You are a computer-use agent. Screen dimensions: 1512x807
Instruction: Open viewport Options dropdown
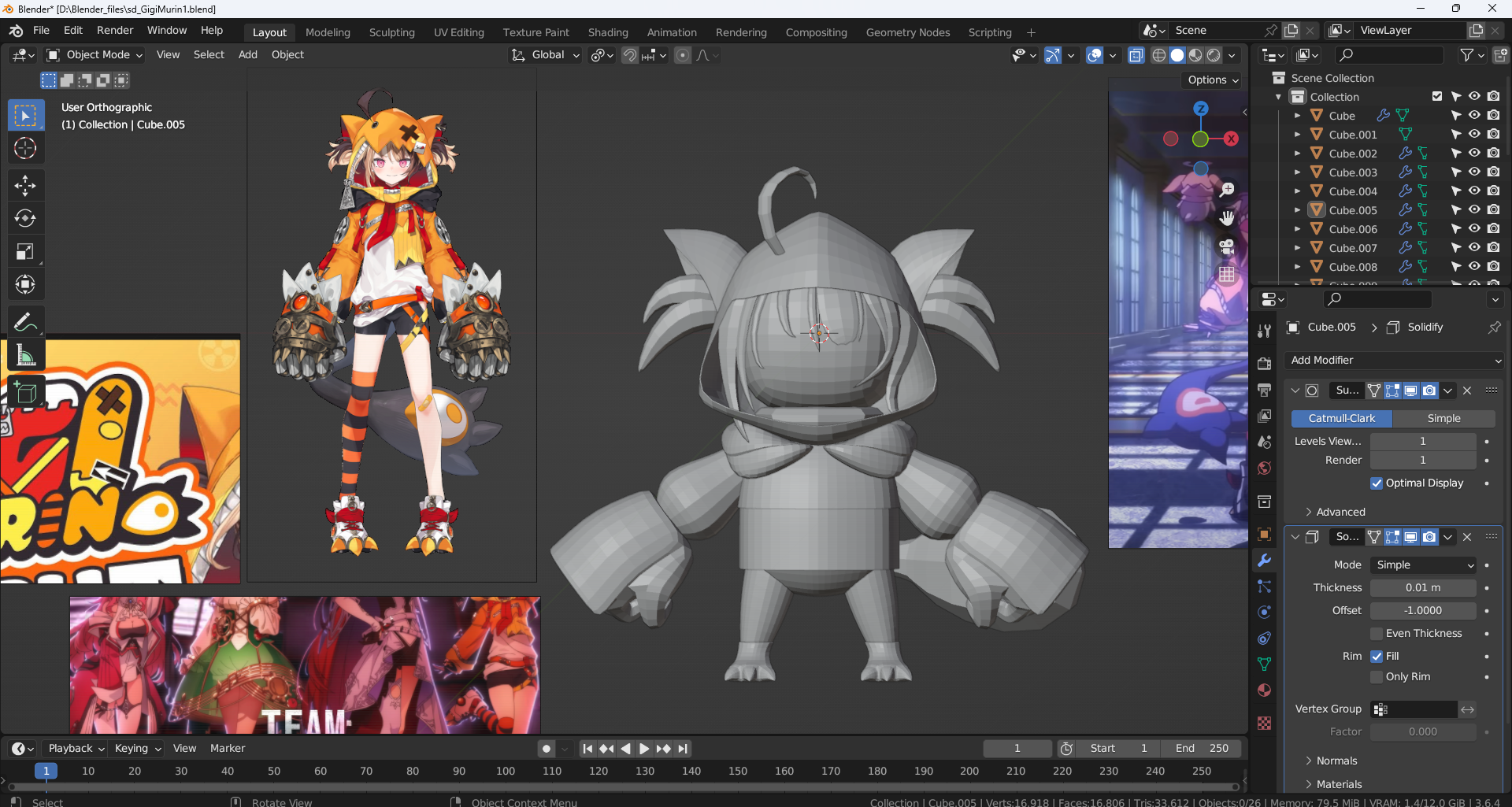[x=1213, y=80]
